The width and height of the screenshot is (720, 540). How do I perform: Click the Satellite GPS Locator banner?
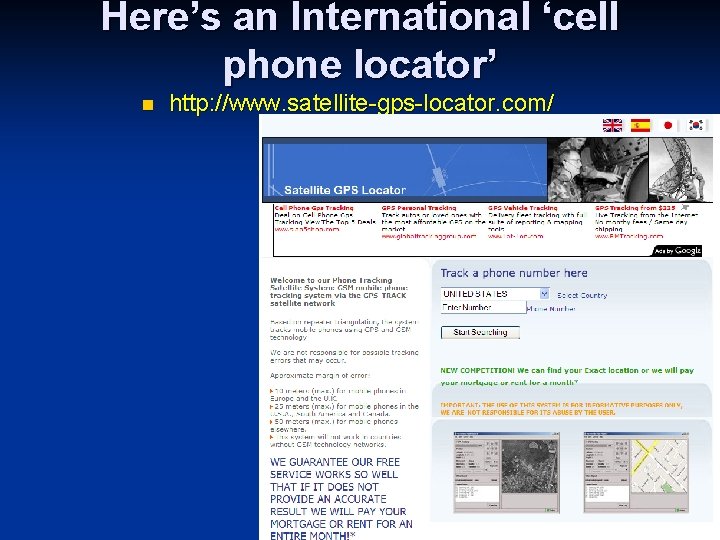[405, 170]
